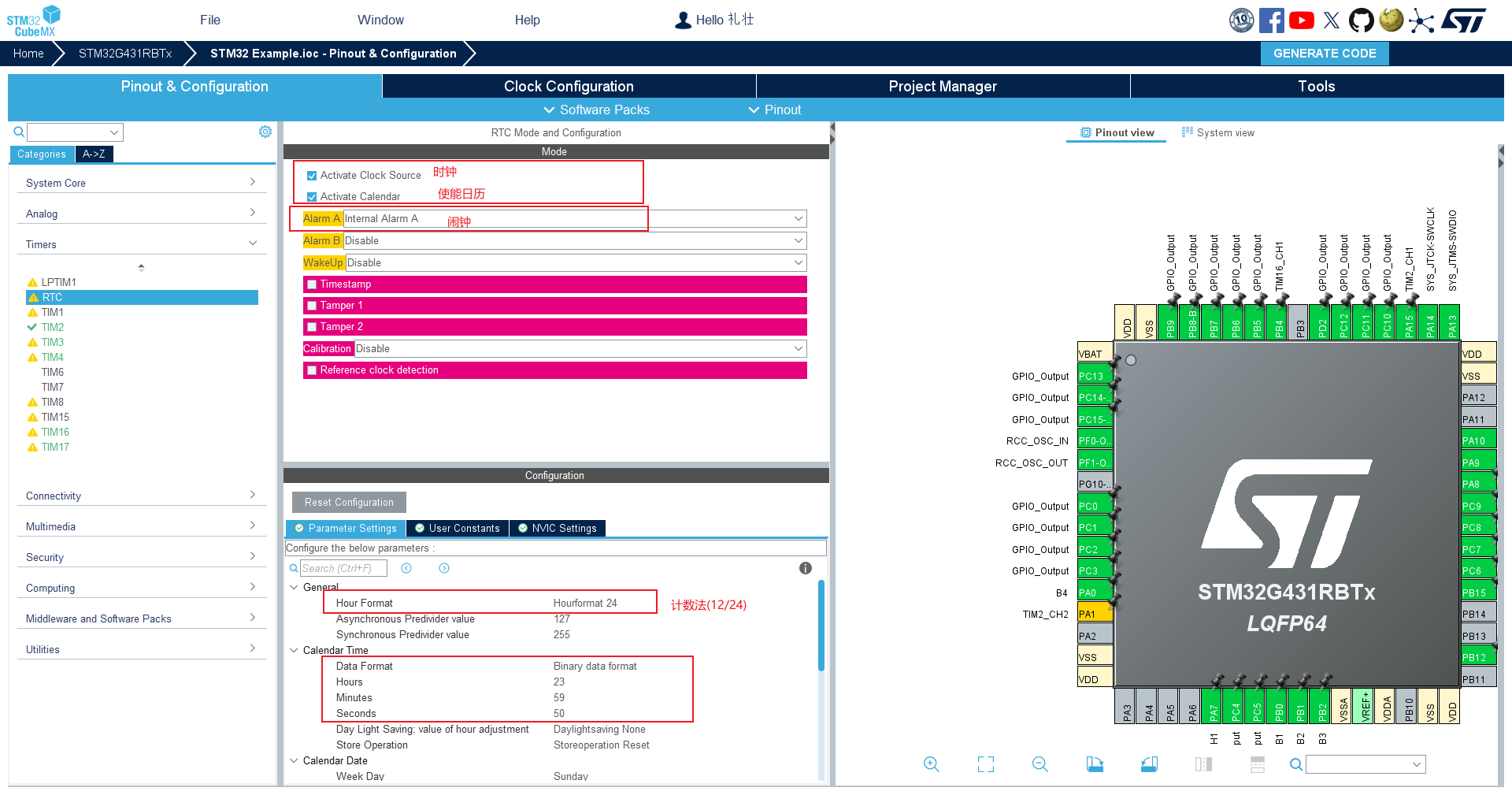Open the YouTube icon link
Viewport: 1512px width, 795px height.
(x=1301, y=20)
